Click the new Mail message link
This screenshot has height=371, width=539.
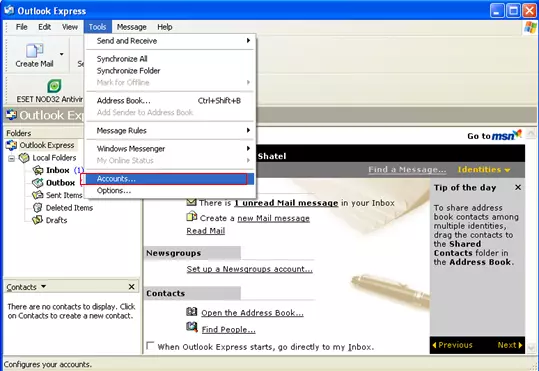(274, 218)
